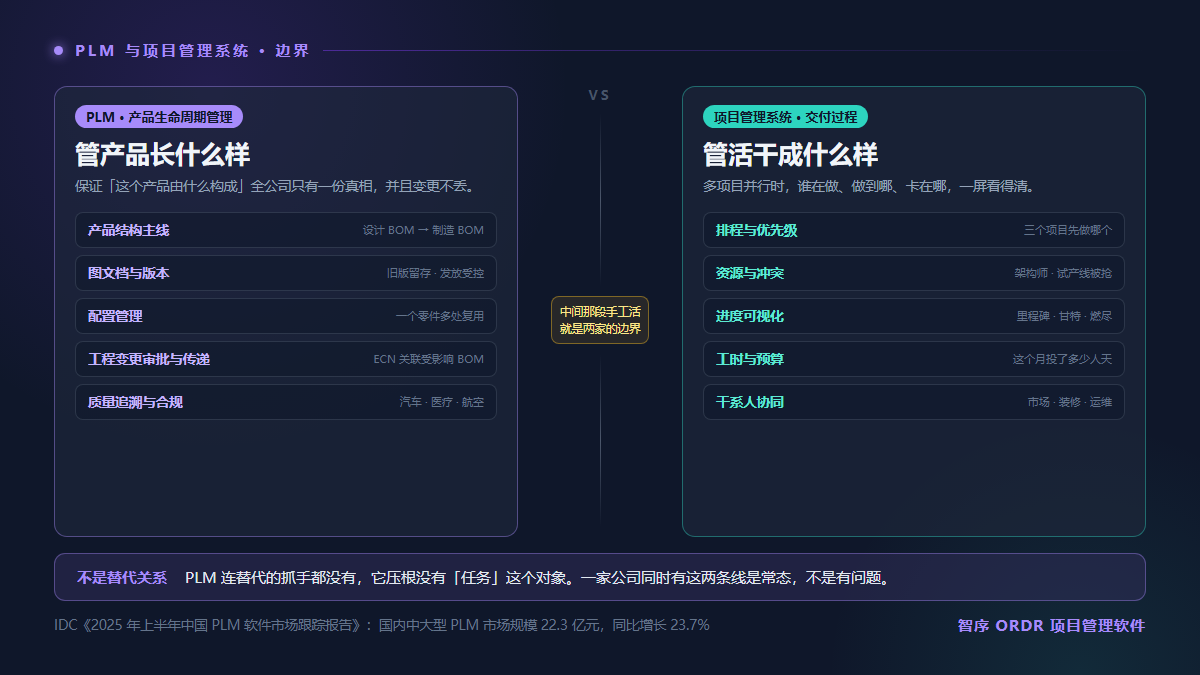Click the text 市场 · 装修 · 运维
Image resolution: width=1200 pixels, height=675 pixels.
[1070, 402]
